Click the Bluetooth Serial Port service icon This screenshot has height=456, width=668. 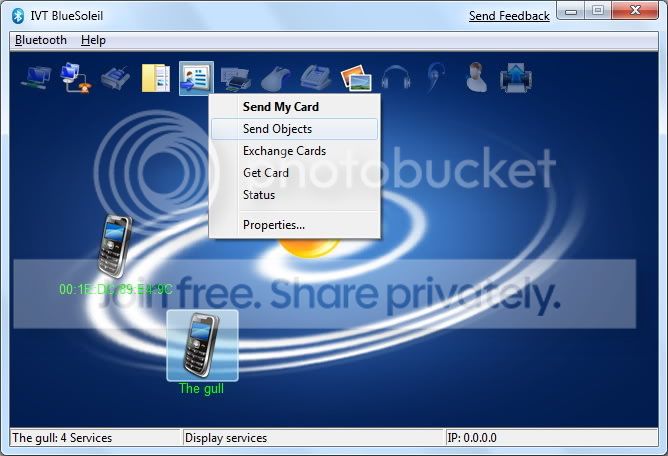115,78
